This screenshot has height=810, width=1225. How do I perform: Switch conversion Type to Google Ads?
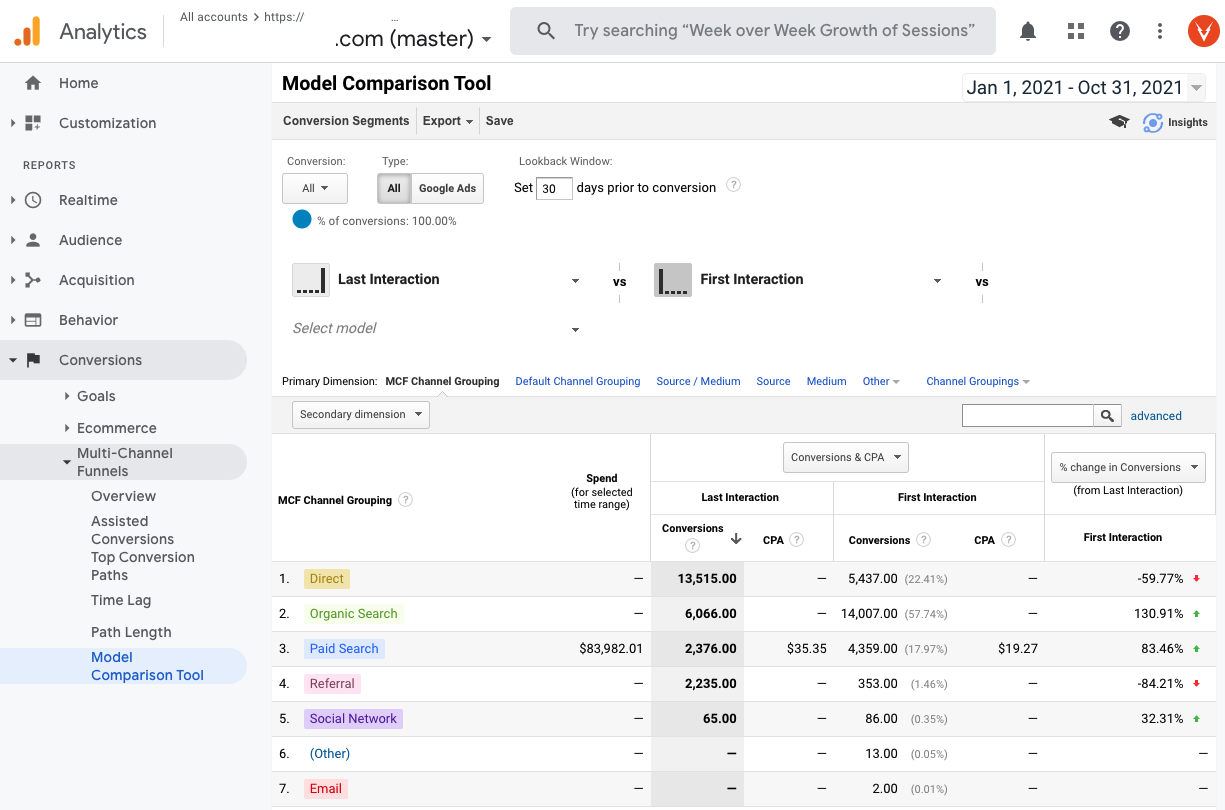click(x=447, y=187)
